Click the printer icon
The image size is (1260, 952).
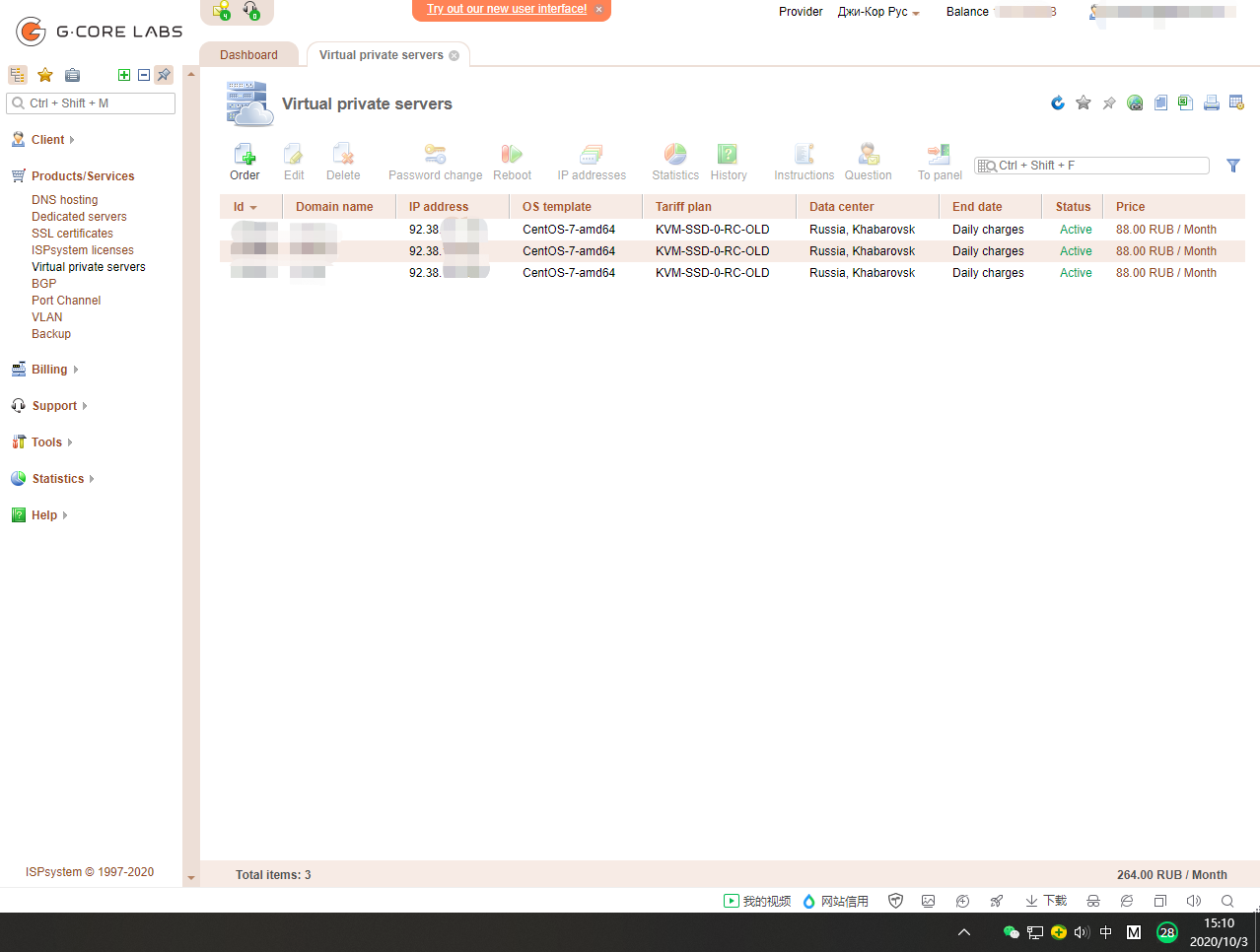click(1212, 102)
